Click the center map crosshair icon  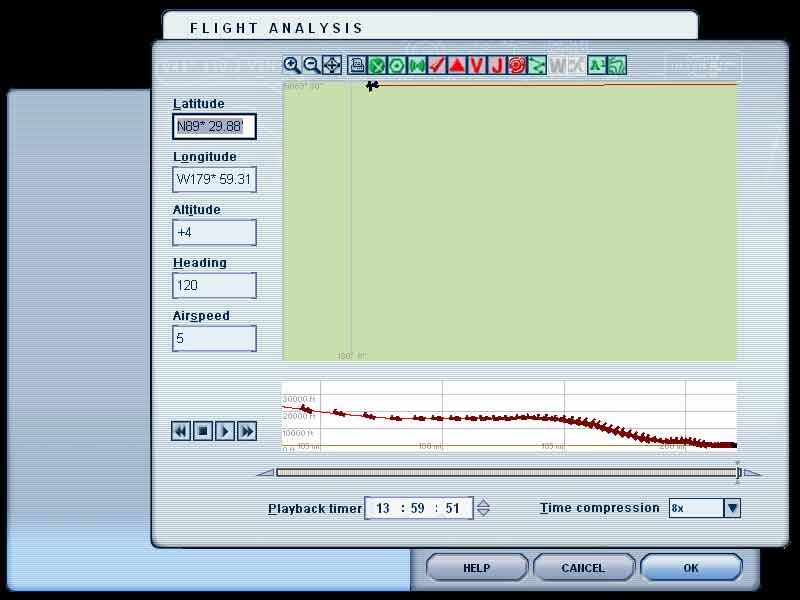(x=332, y=66)
